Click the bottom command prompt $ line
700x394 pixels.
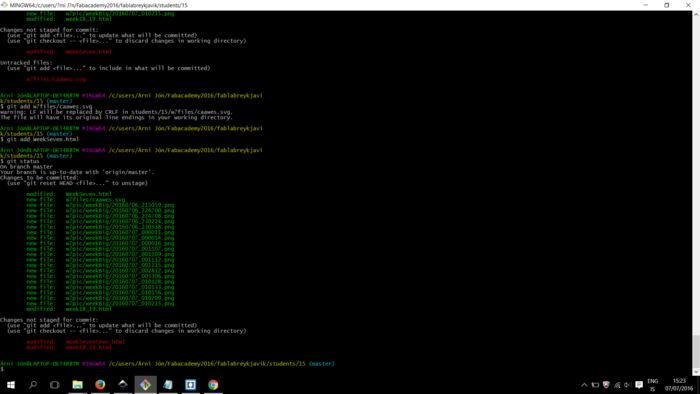point(2,369)
